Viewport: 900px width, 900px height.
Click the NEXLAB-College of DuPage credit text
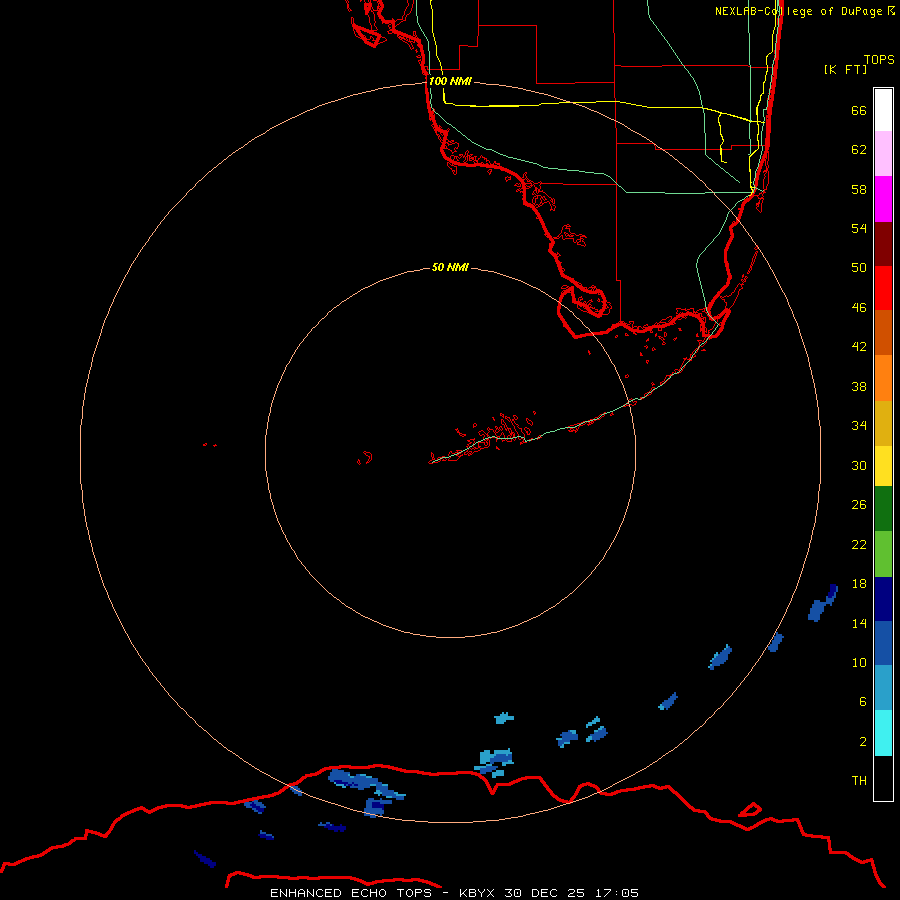coord(805,11)
